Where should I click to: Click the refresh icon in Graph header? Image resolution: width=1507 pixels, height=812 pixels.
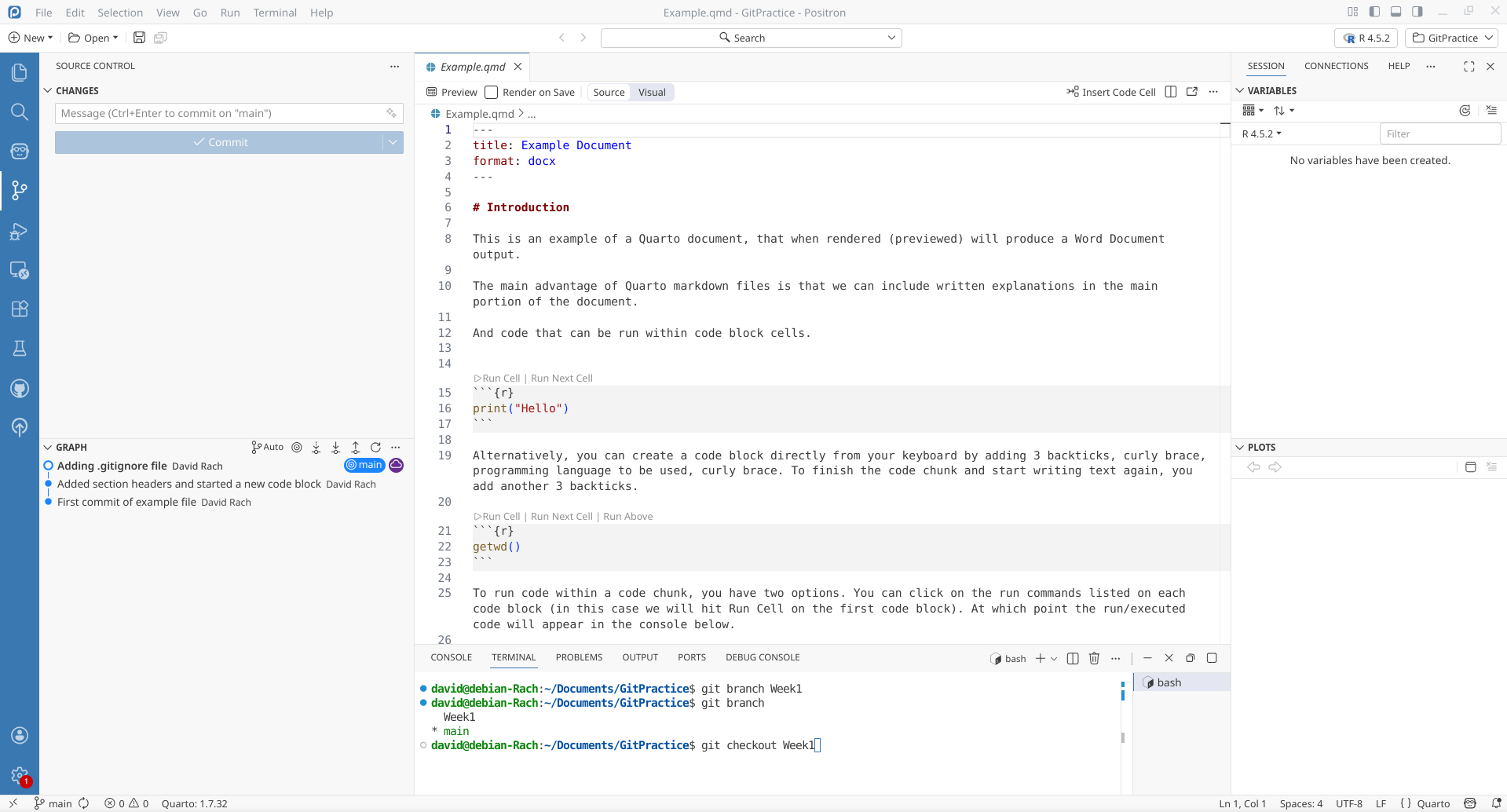coord(375,447)
